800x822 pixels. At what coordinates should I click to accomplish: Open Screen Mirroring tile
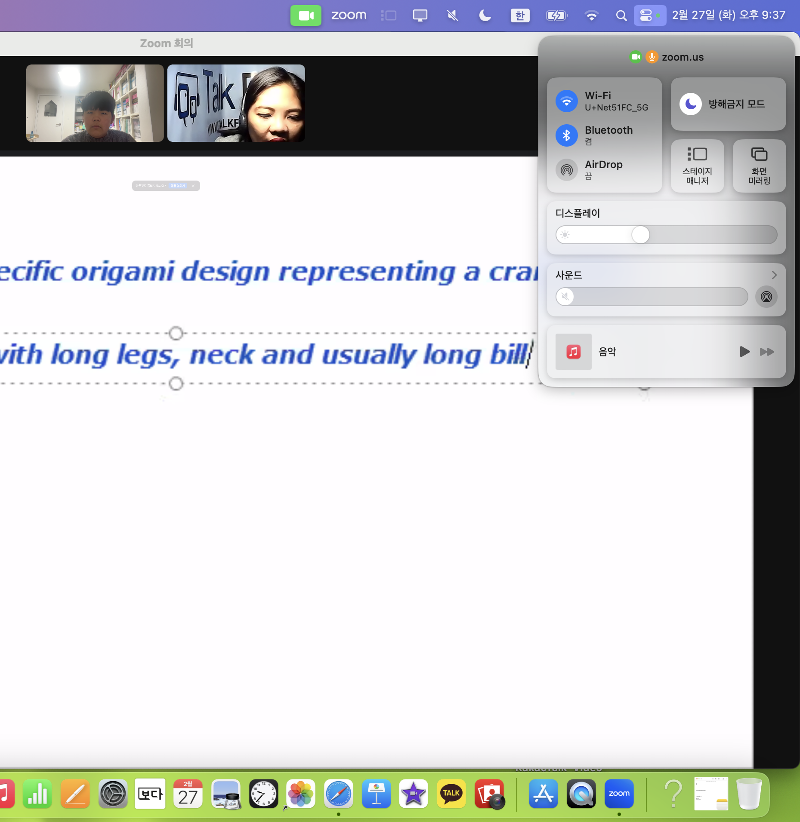(x=759, y=165)
